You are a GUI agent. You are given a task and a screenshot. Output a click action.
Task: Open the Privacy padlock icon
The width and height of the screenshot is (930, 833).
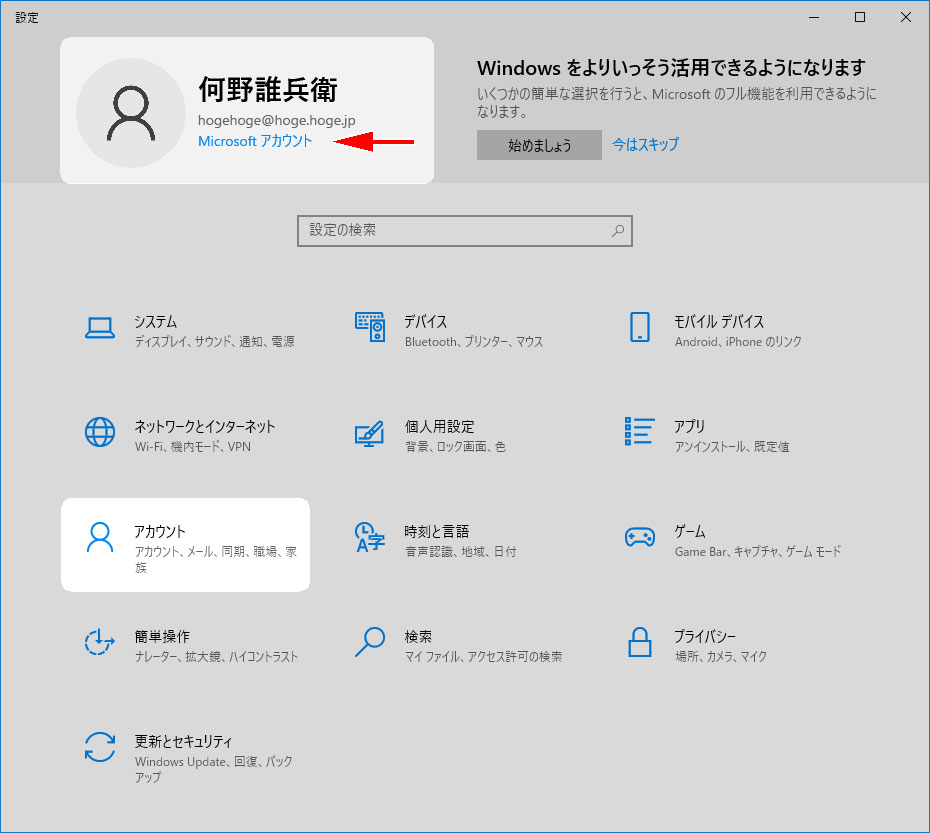click(x=640, y=642)
